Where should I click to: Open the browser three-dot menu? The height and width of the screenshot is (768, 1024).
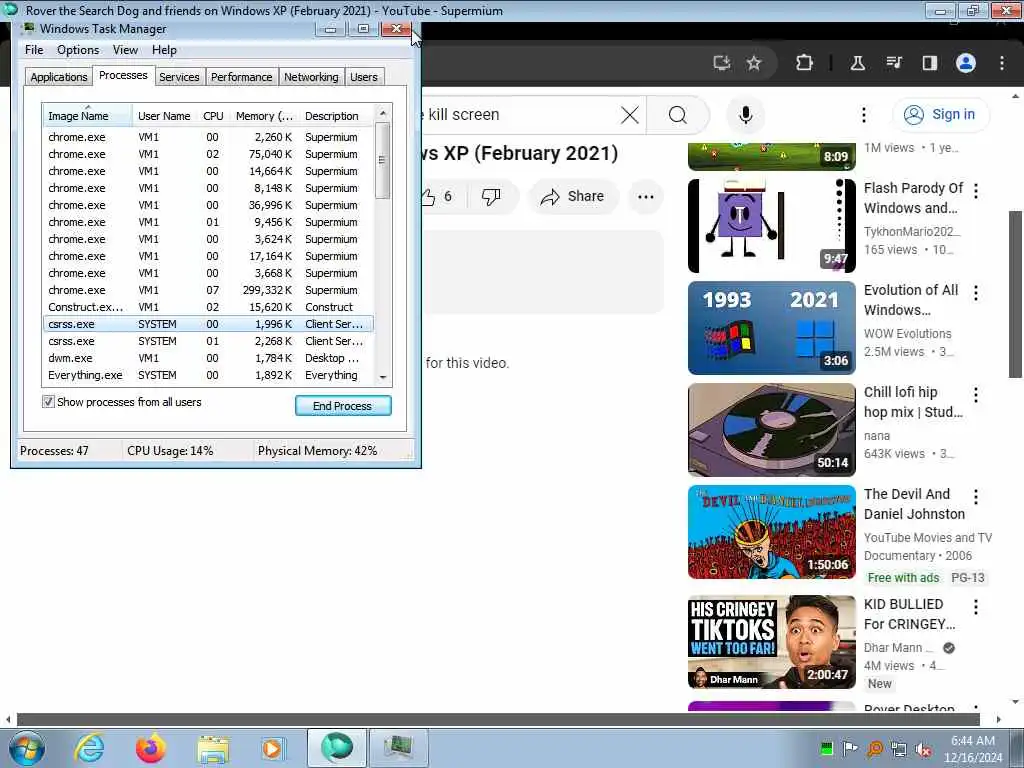coord(1002,63)
